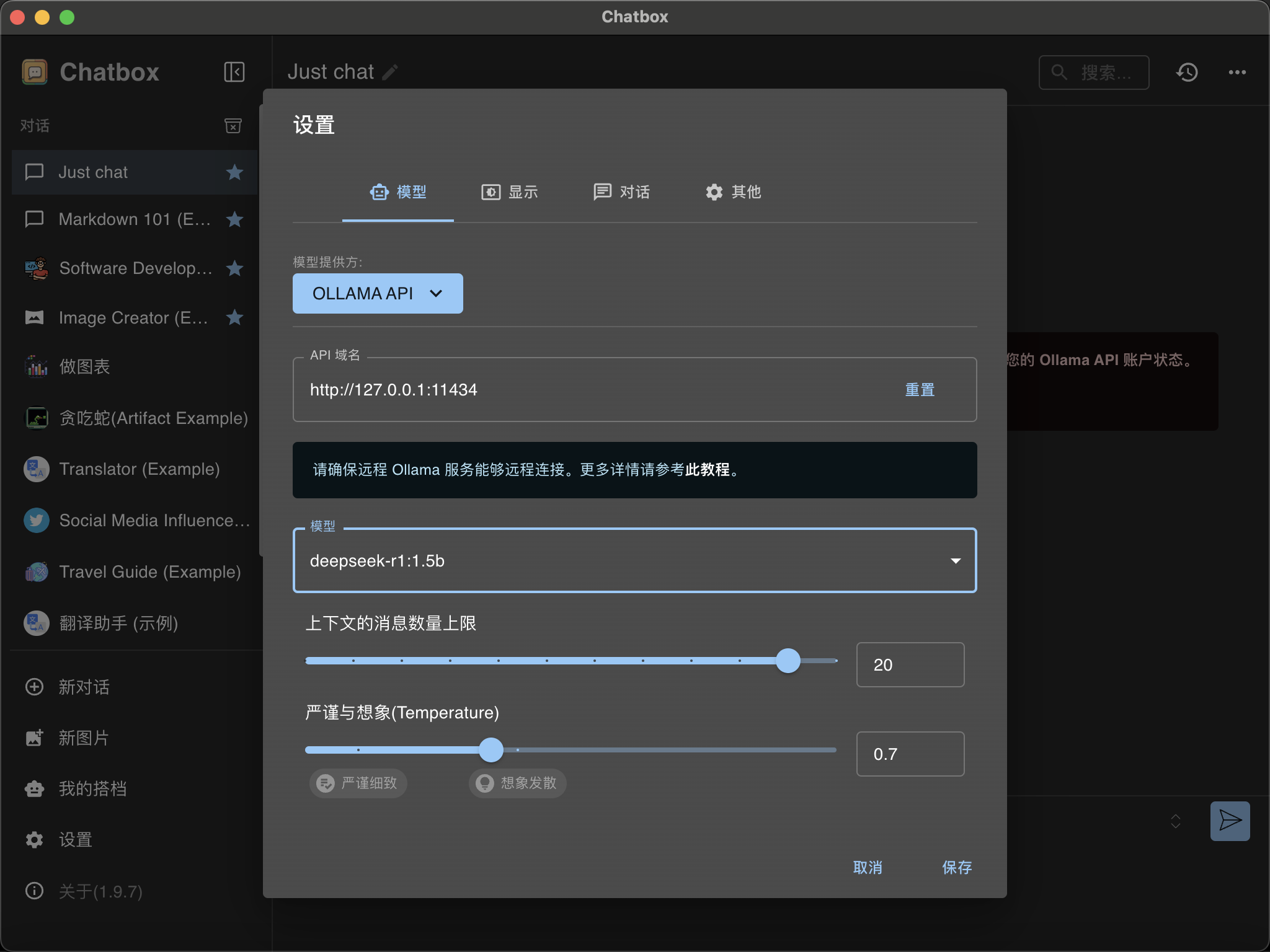Open the 此教程 tutorial link
The height and width of the screenshot is (952, 1270).
coord(708,470)
